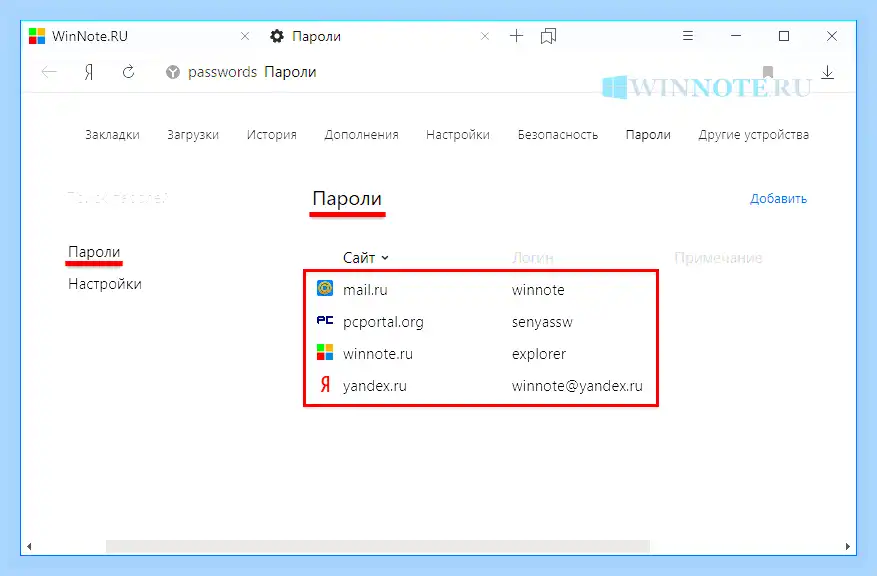Screen dimensions: 877x576
Task: Open Другие устройства section
Action: [754, 135]
